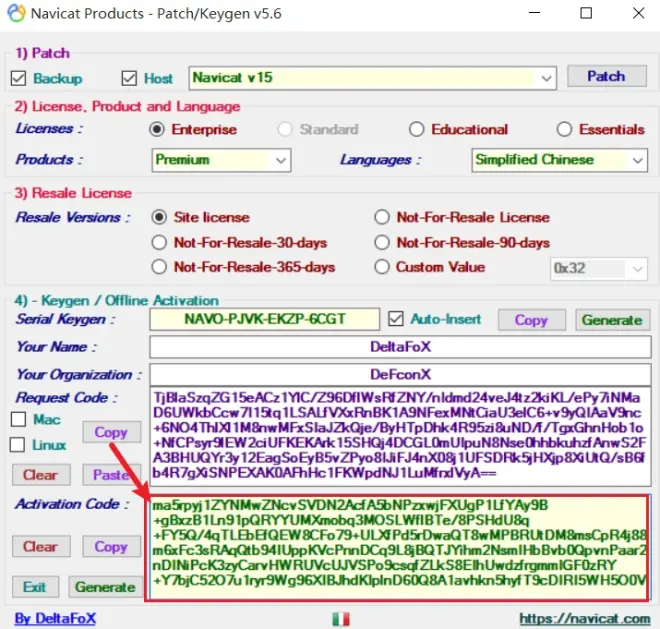The height and width of the screenshot is (629, 660).
Task: Click Generate button next to Exit
Action: coord(105,587)
